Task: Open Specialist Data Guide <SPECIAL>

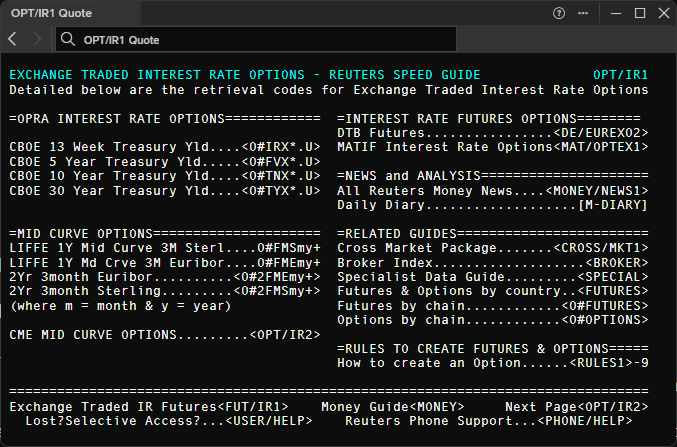Action: (x=613, y=277)
